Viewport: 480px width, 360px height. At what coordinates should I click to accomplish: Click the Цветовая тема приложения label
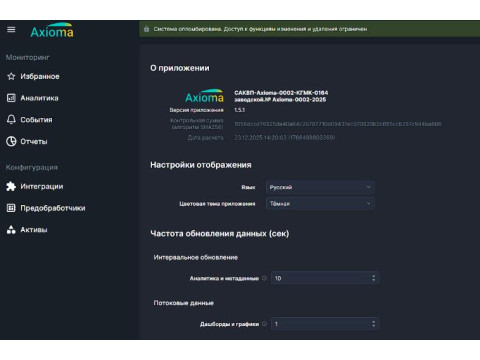pyautogui.click(x=217, y=204)
